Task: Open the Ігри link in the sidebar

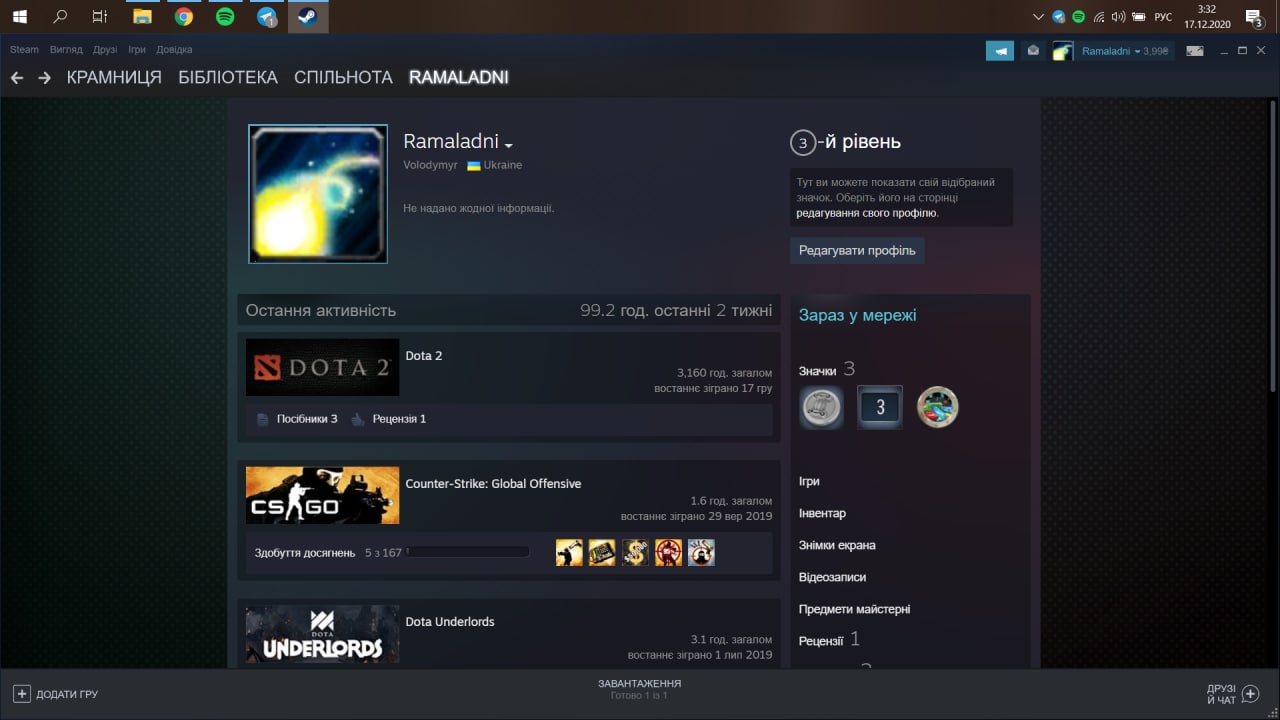Action: click(809, 481)
